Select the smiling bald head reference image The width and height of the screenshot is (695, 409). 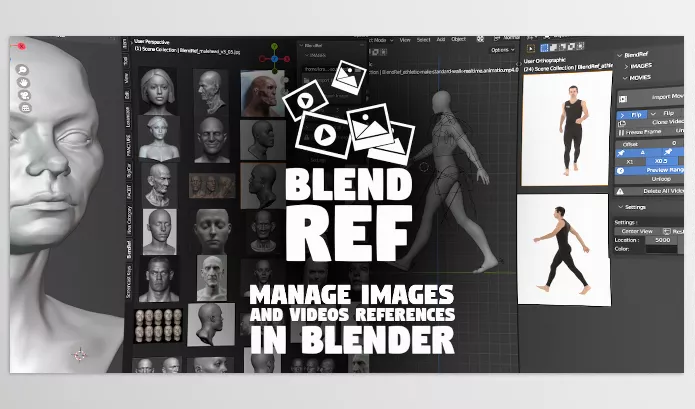pyautogui.click(x=212, y=140)
